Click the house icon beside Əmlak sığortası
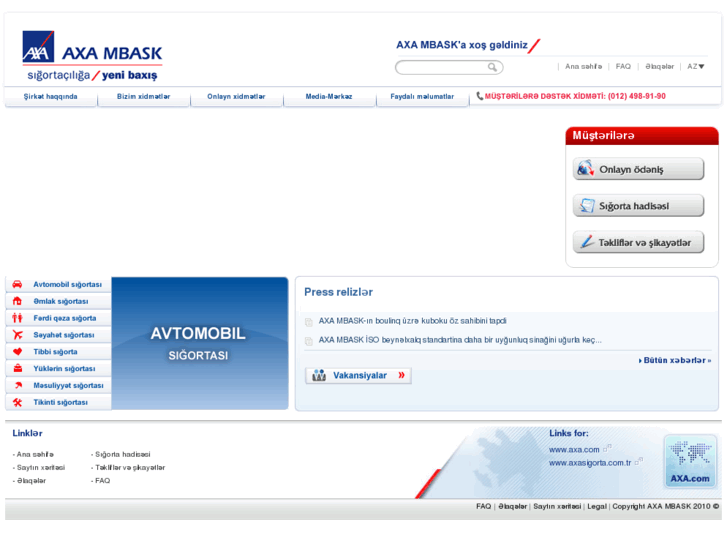The image size is (727, 545). (17, 301)
